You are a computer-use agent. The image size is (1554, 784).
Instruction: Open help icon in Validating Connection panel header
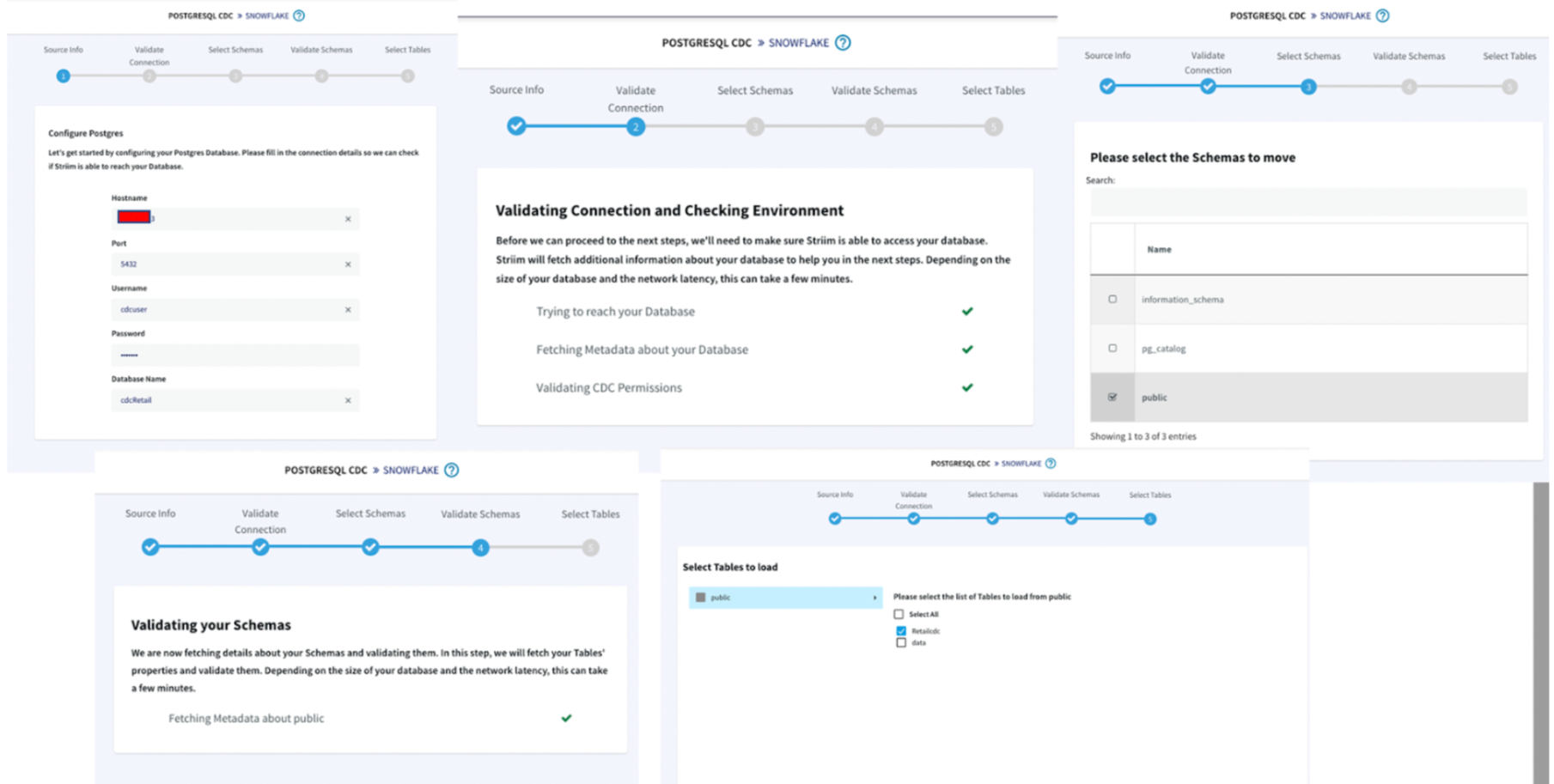click(x=843, y=42)
